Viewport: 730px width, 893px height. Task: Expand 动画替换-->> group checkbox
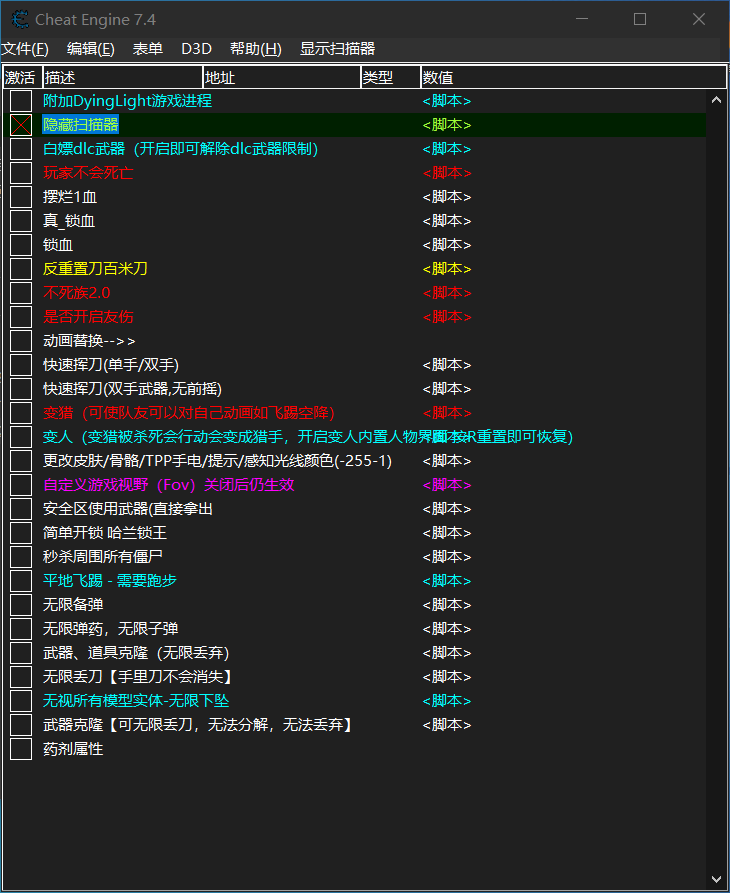click(x=21, y=341)
